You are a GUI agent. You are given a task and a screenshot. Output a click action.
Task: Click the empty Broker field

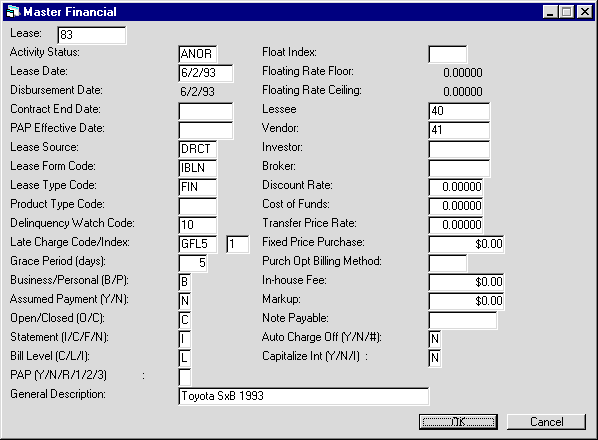point(459,168)
